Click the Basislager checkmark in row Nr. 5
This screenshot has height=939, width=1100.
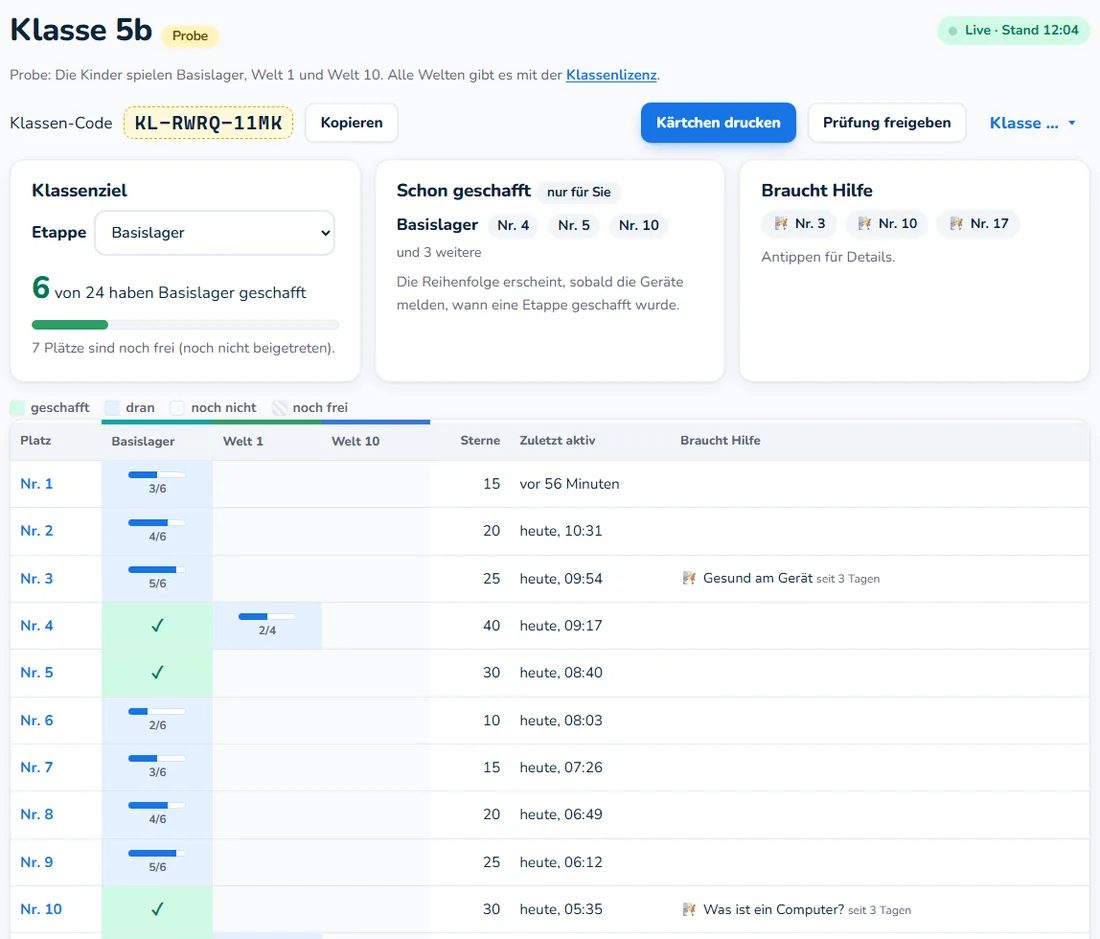[157, 673]
